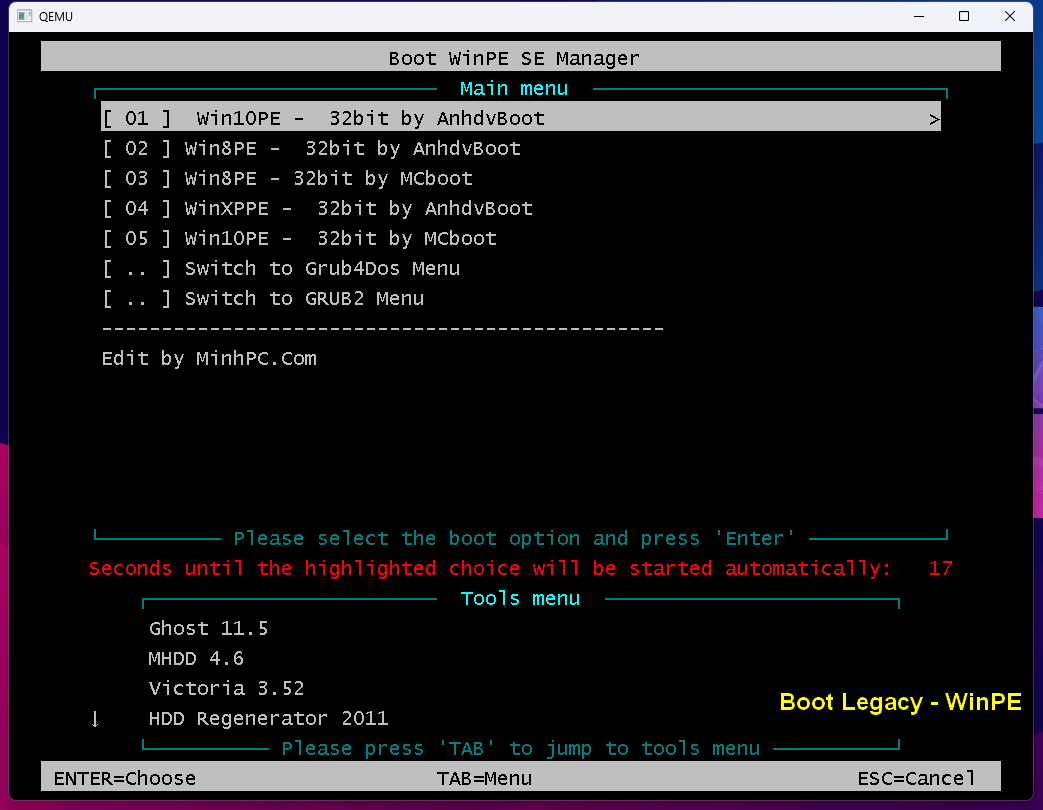Click the ENTER=Choose hint in status bar
1043x810 pixels.
(125, 778)
